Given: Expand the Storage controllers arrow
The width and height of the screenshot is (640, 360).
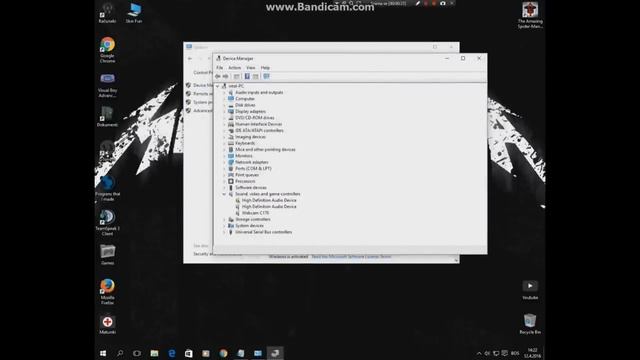Looking at the screenshot, I should coord(224,220).
